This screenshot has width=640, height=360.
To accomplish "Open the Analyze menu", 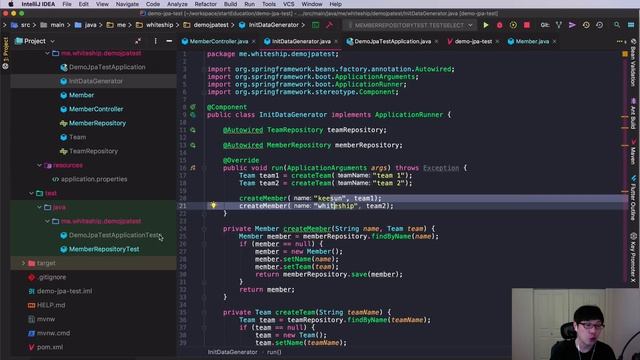I will click(177, 4).
